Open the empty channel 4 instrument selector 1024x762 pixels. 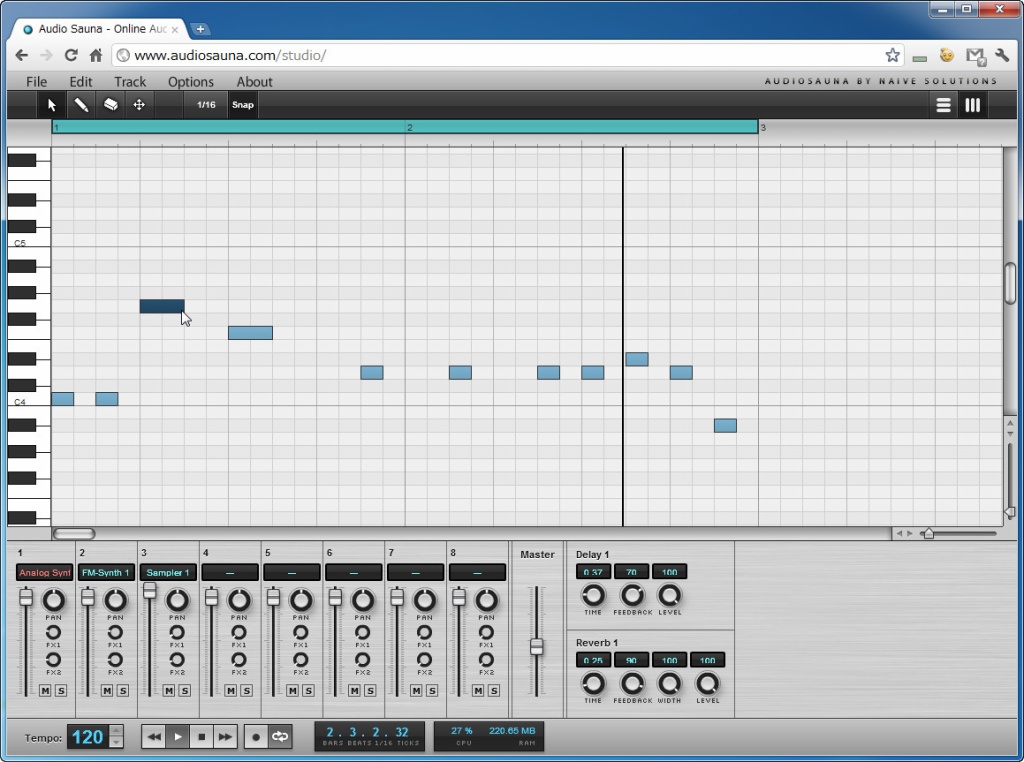(x=230, y=573)
